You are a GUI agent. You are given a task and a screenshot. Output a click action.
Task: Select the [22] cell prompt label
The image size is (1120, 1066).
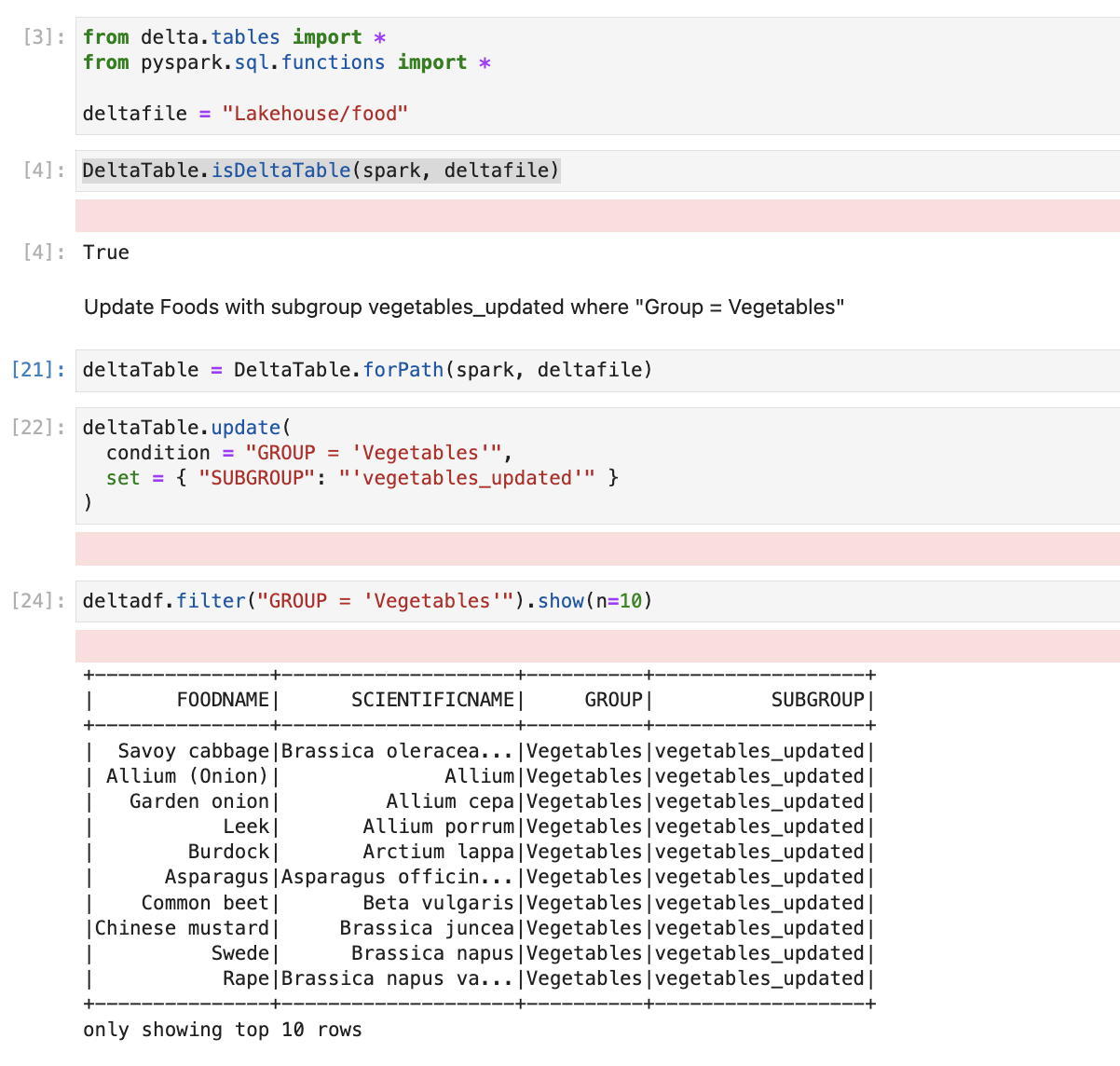(x=38, y=428)
